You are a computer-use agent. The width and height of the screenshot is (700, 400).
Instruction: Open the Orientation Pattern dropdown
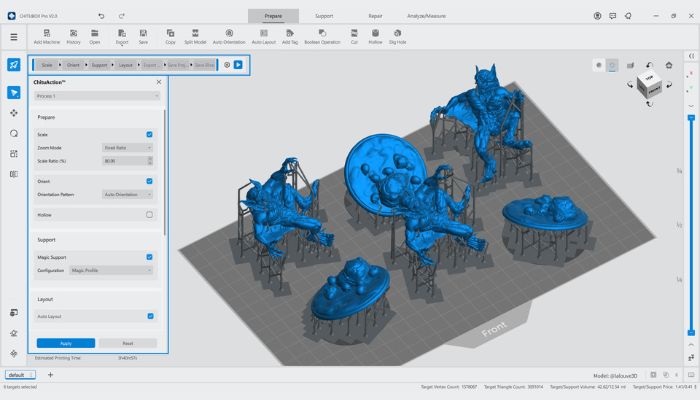pyautogui.click(x=128, y=195)
